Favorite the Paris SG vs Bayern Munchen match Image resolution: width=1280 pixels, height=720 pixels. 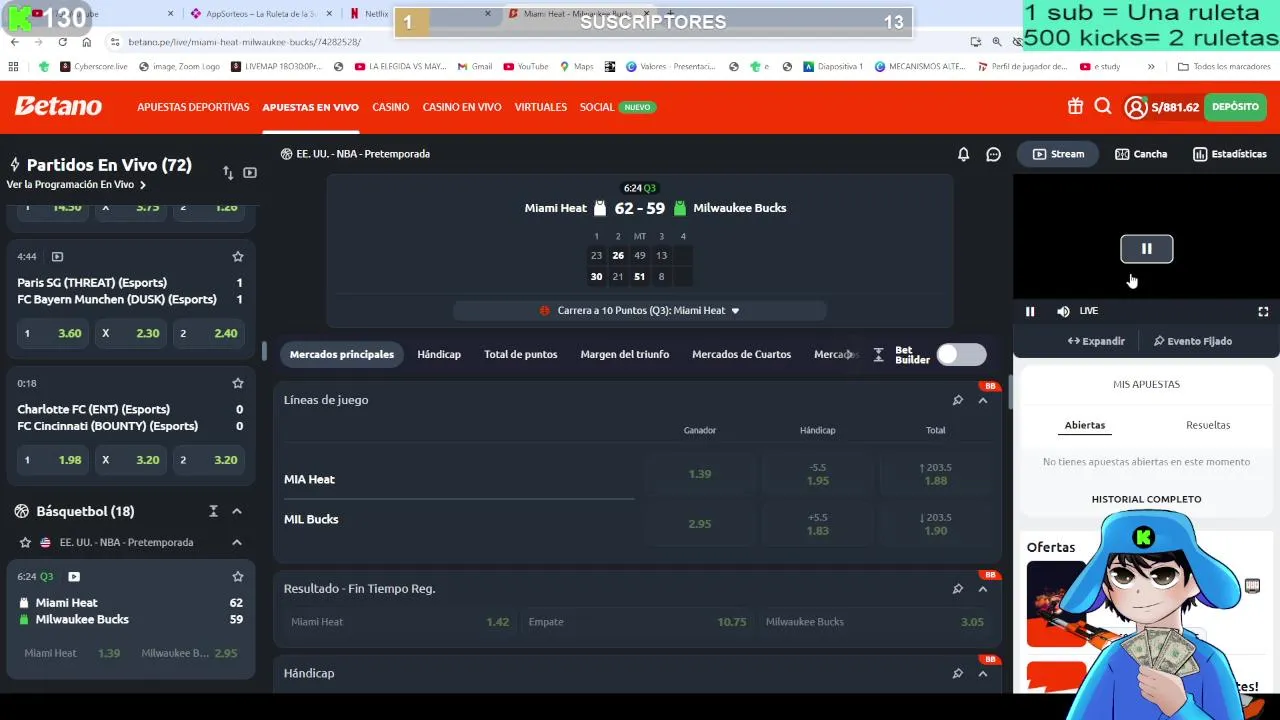click(238, 257)
